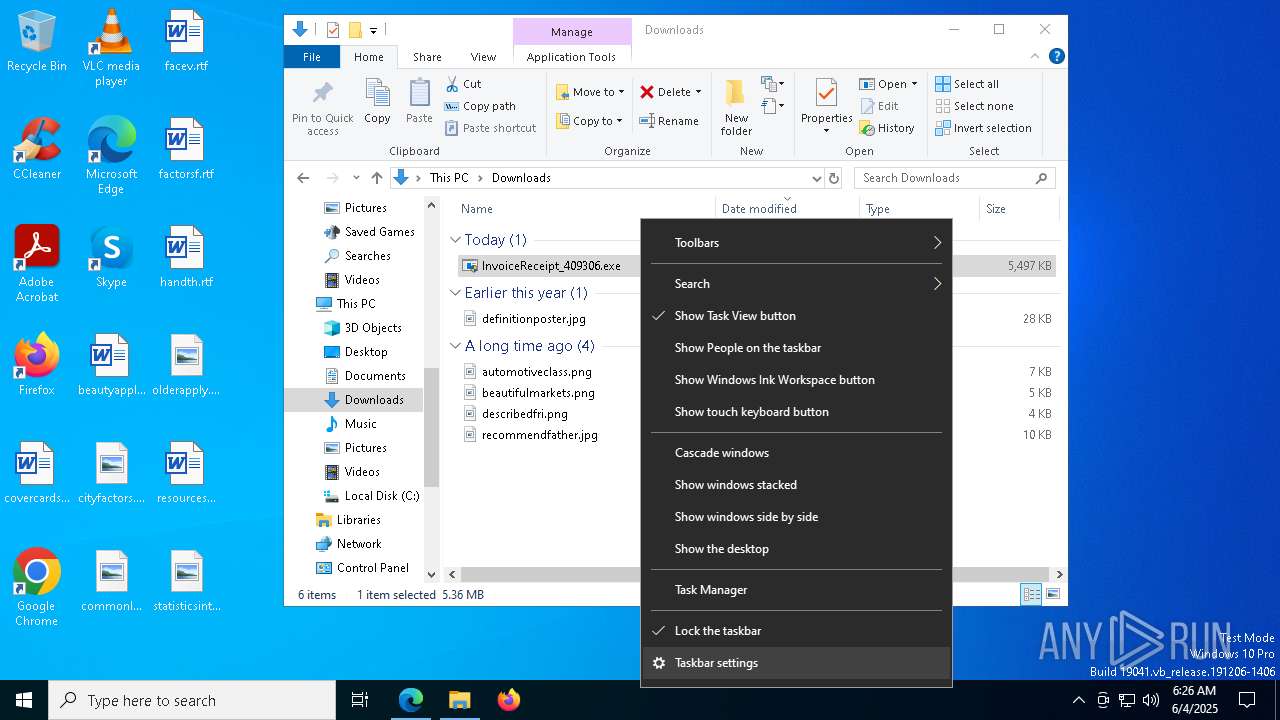Open the Application Tools tab
The width and height of the screenshot is (1280, 720).
coord(571,57)
